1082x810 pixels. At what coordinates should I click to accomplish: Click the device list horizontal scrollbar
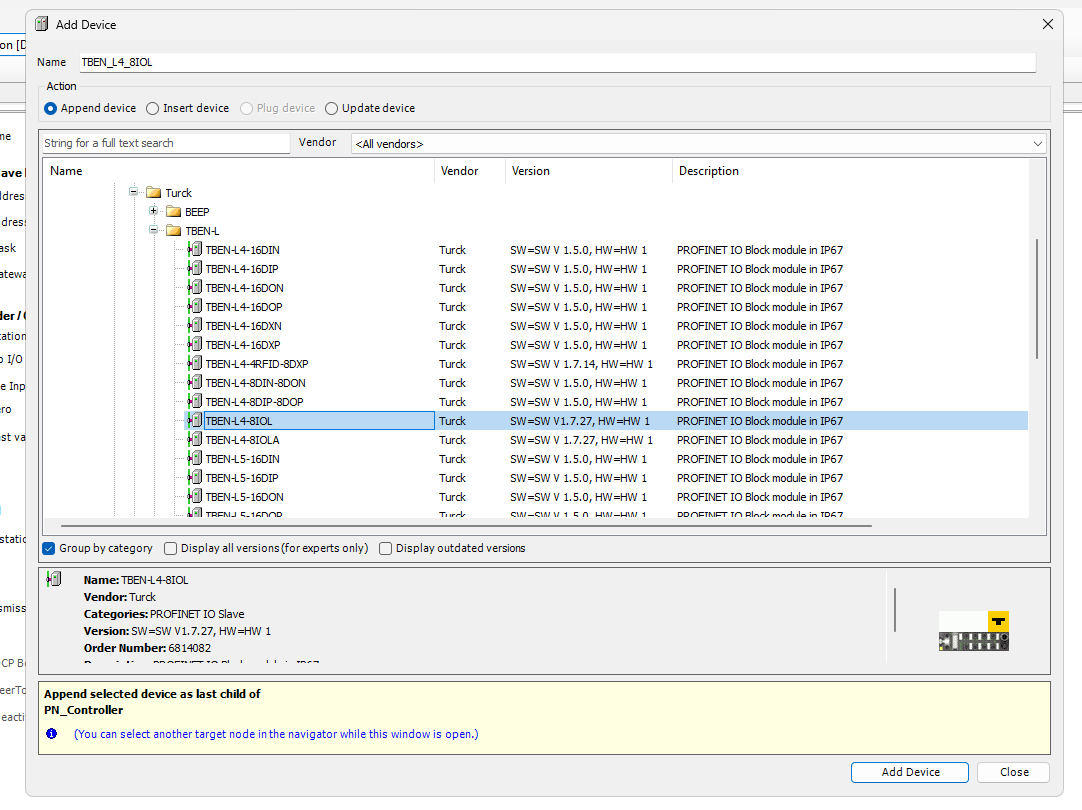(x=466, y=526)
